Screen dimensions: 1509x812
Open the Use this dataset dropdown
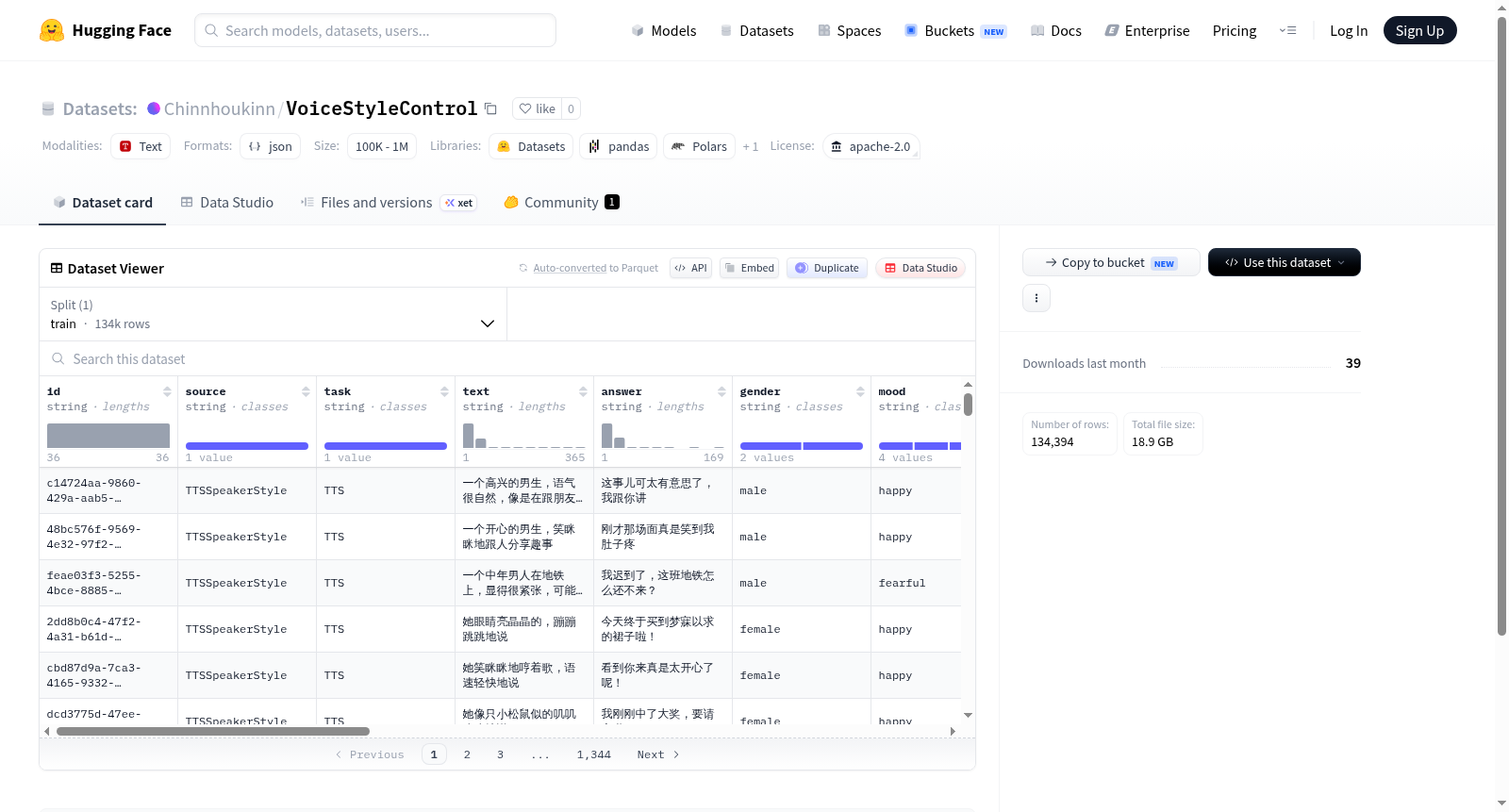(1285, 262)
